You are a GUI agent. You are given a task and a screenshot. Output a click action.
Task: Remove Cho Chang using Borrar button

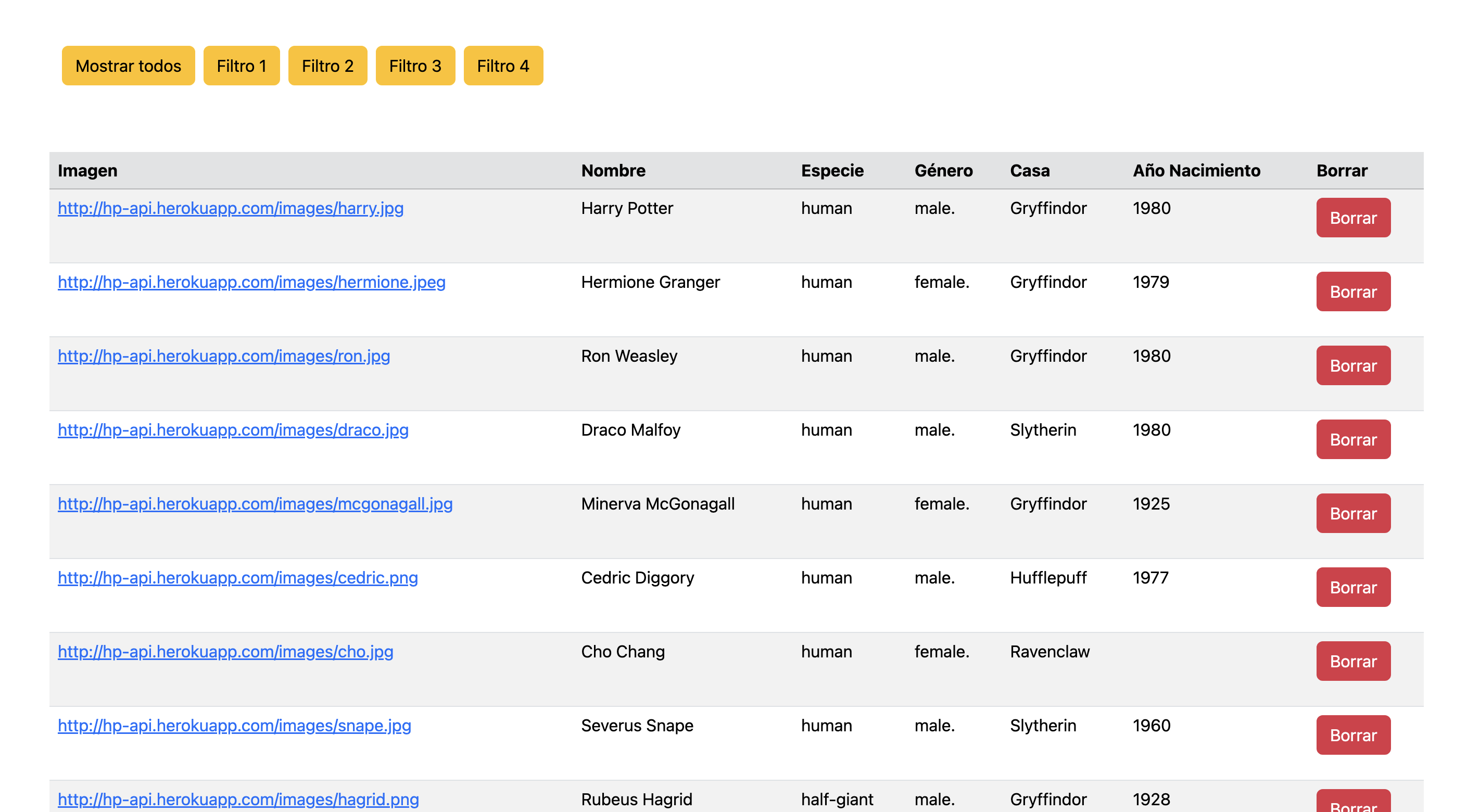pyautogui.click(x=1352, y=662)
